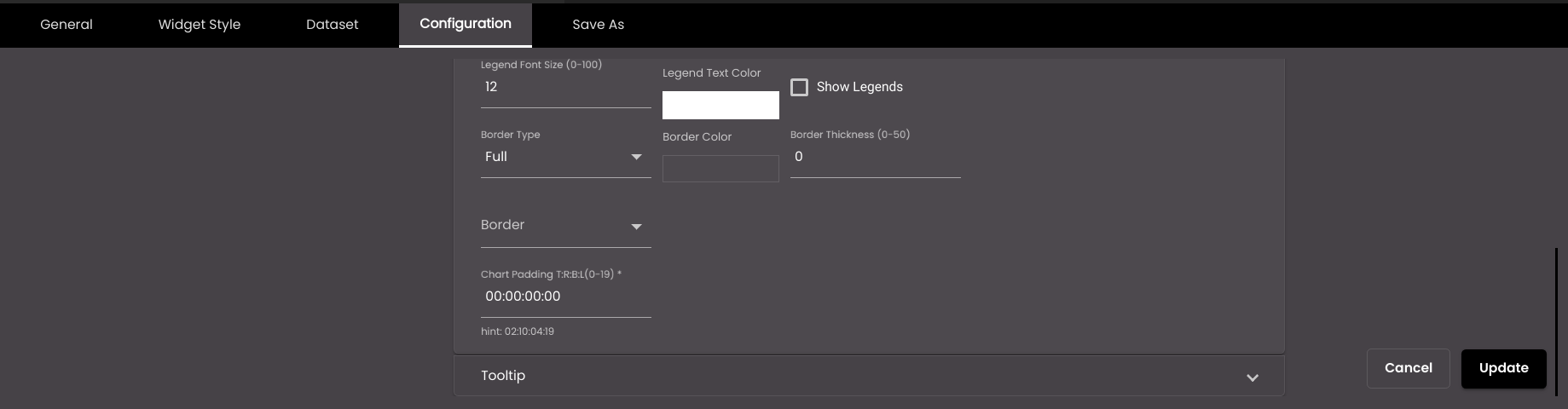Switch to the Widget Style tab
This screenshot has height=409, width=1568.
tap(200, 25)
